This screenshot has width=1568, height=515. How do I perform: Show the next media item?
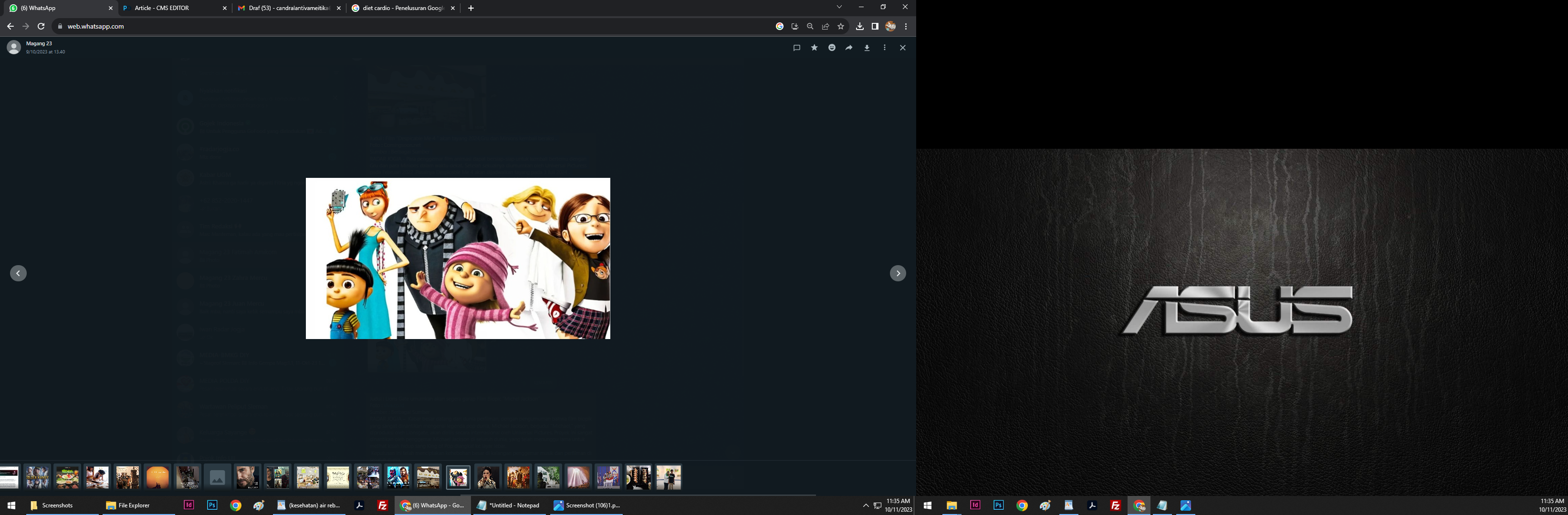coord(898,274)
